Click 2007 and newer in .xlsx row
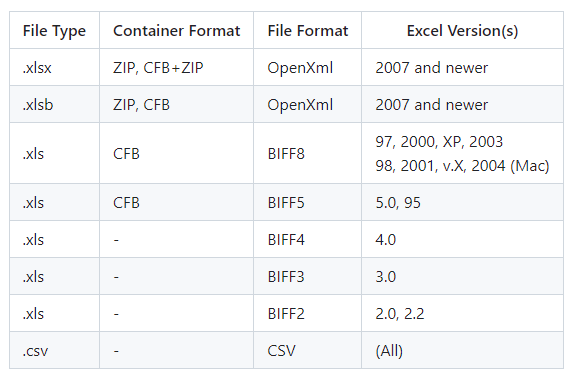Viewport: 572px width, 379px height. click(432, 67)
